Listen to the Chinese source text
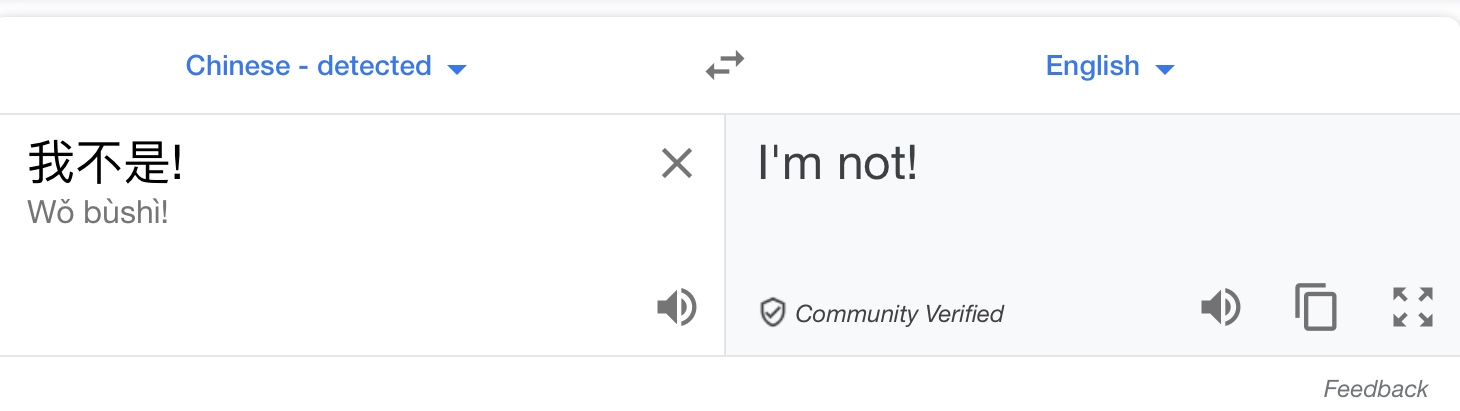Viewport: 1460px width, 411px height. (x=677, y=307)
